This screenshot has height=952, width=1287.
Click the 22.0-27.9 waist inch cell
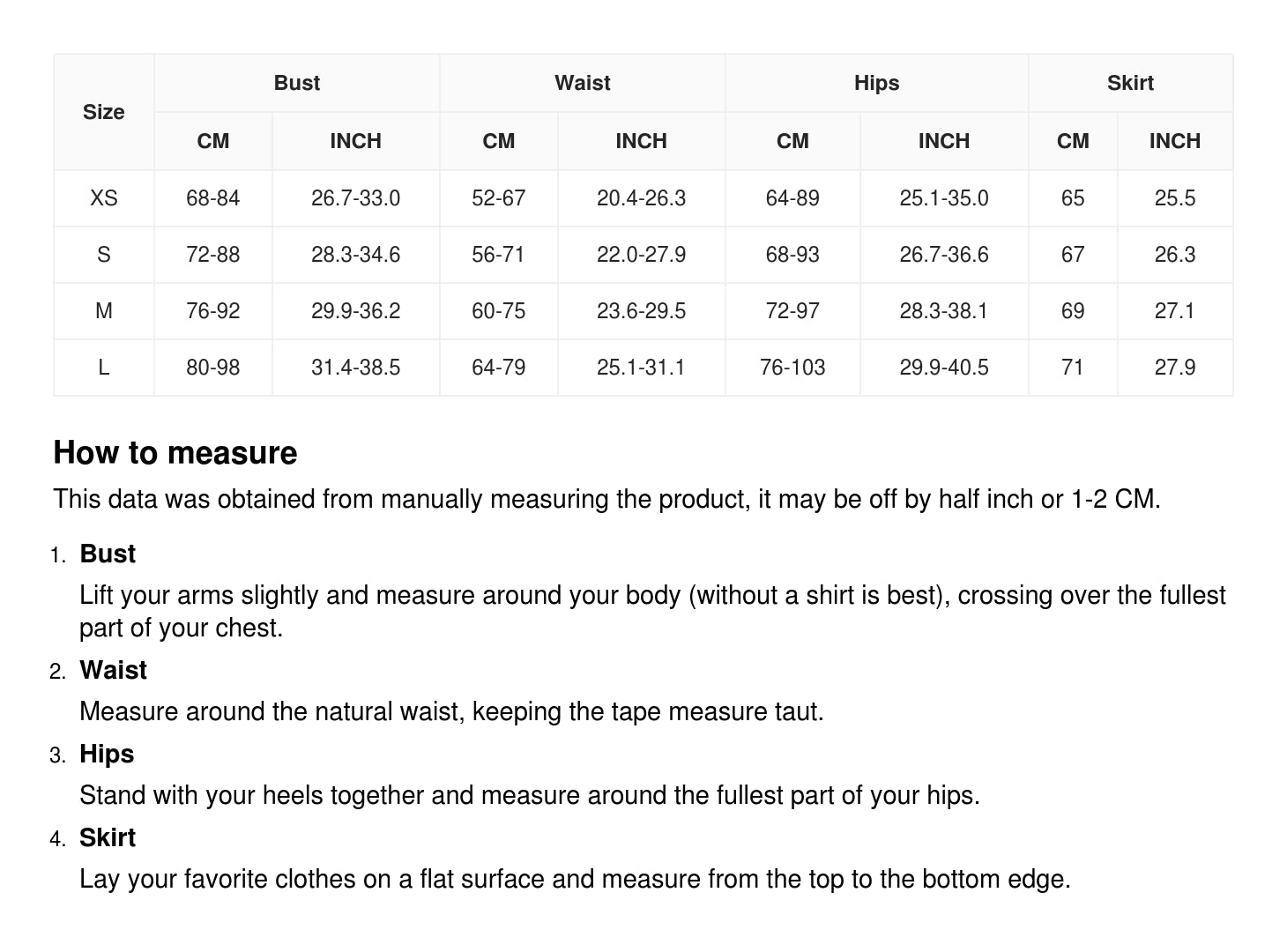(x=641, y=255)
